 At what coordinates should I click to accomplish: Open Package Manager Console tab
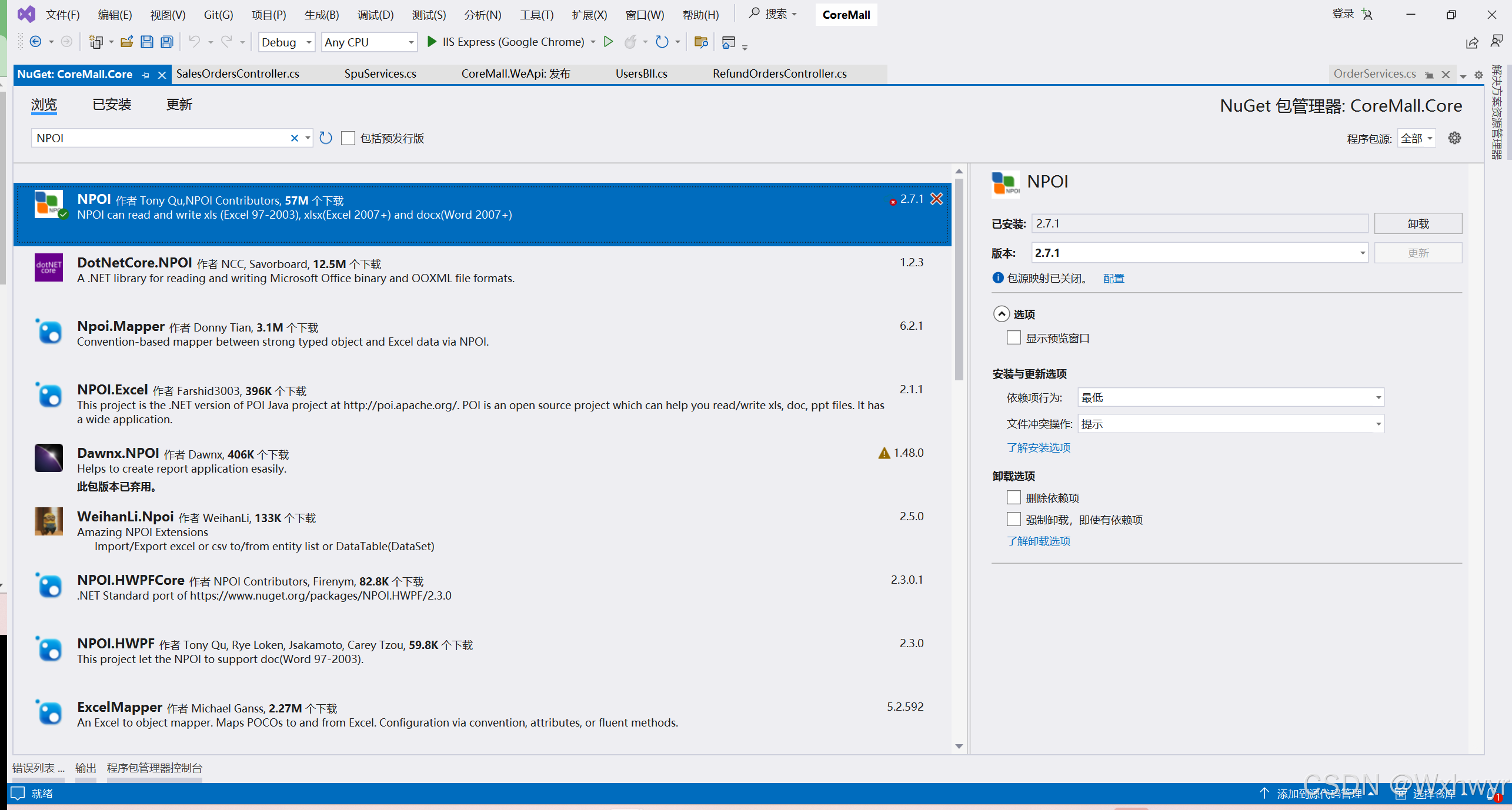[x=154, y=768]
